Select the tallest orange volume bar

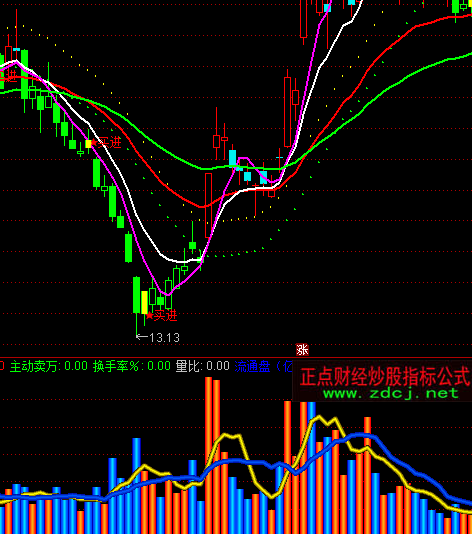click(x=208, y=455)
